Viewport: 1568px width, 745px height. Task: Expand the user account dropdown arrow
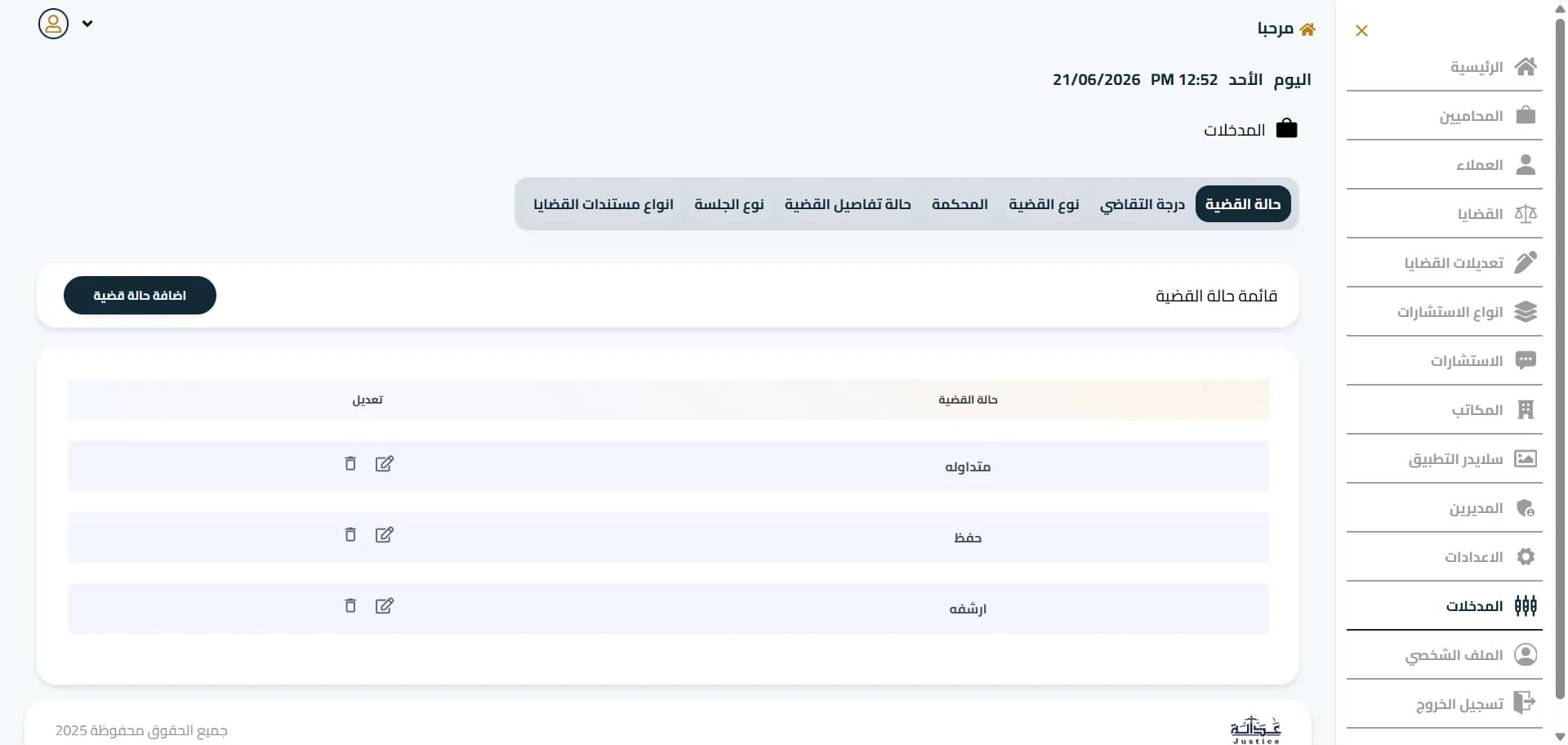click(87, 24)
